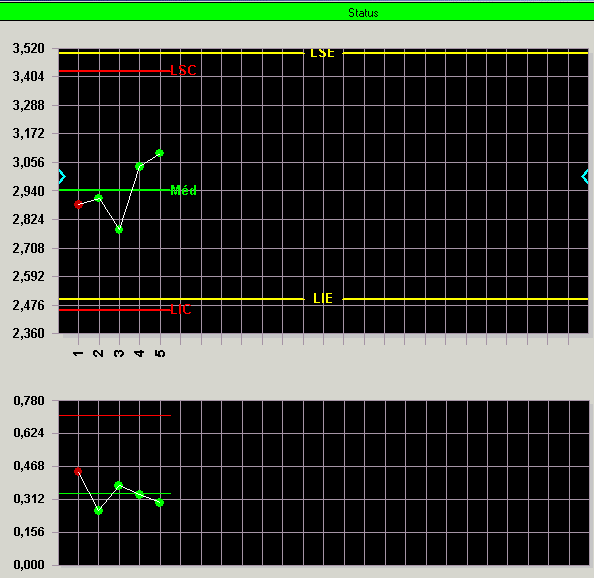
Task: Select sample 2 point in upper chart
Action: pos(98,198)
